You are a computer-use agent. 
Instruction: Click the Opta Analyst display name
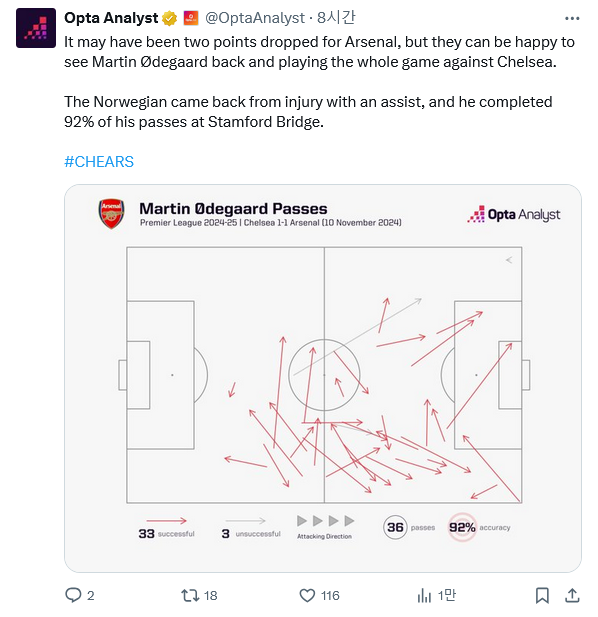pos(111,18)
